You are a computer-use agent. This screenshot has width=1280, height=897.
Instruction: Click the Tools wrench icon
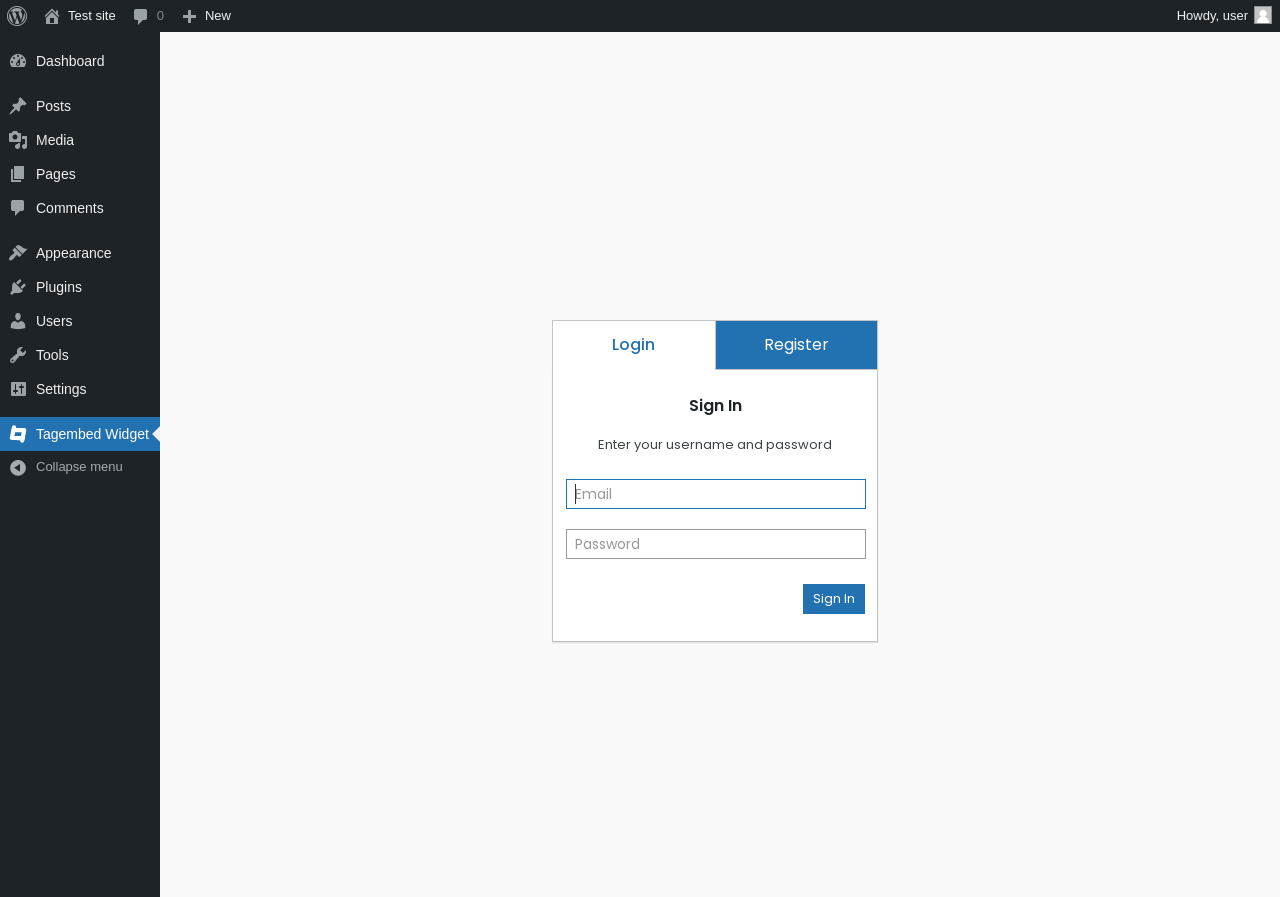coord(18,355)
